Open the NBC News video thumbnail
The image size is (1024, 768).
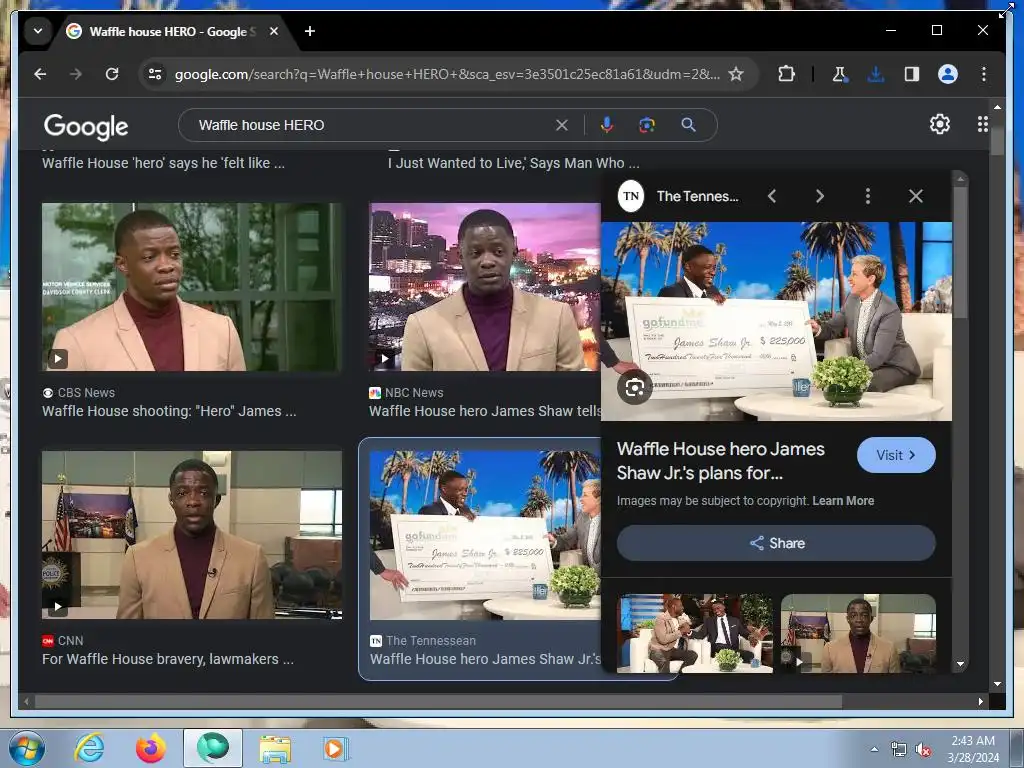(484, 287)
